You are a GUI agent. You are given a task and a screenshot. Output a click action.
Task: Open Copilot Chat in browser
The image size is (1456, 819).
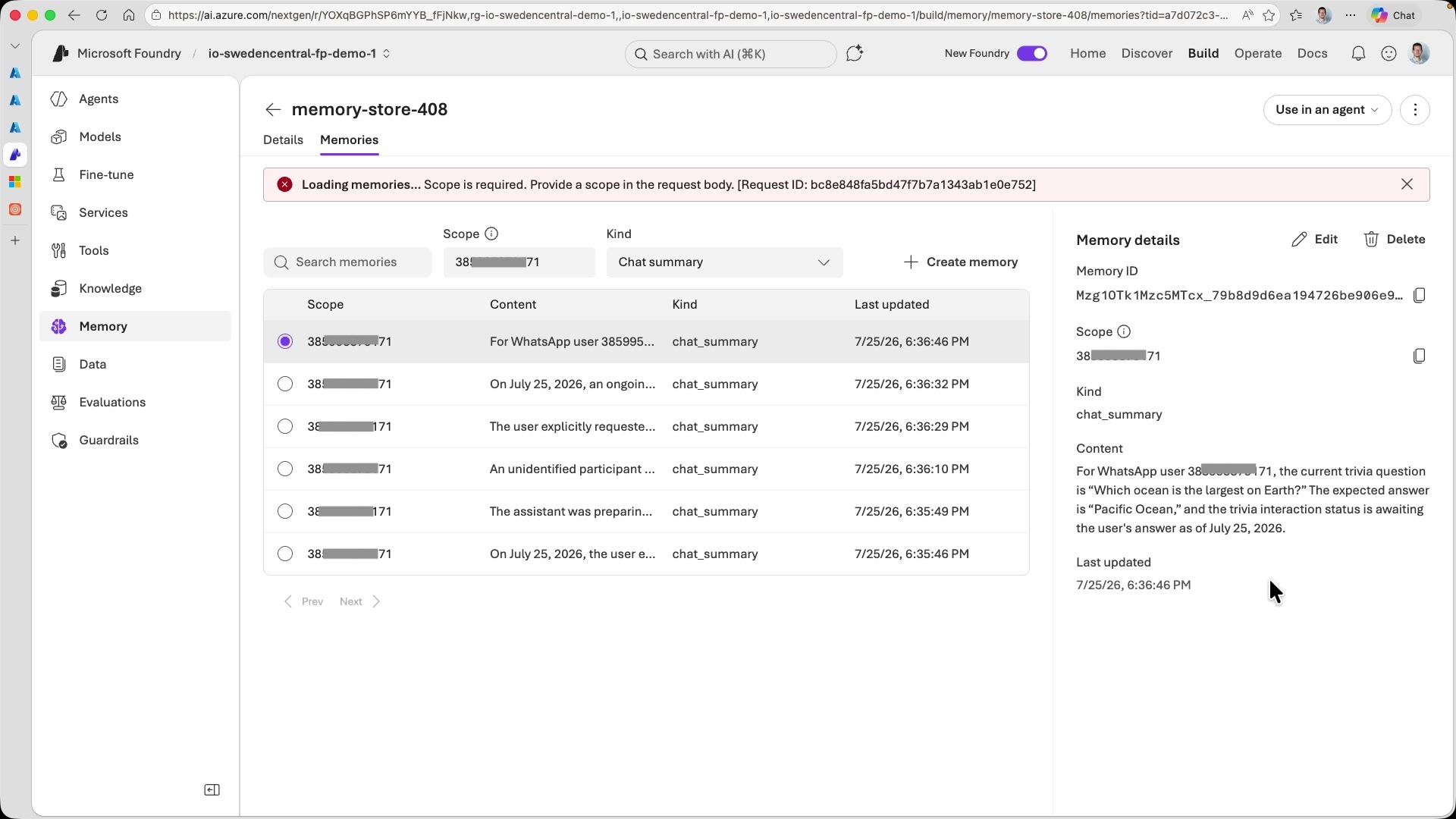1394,15
